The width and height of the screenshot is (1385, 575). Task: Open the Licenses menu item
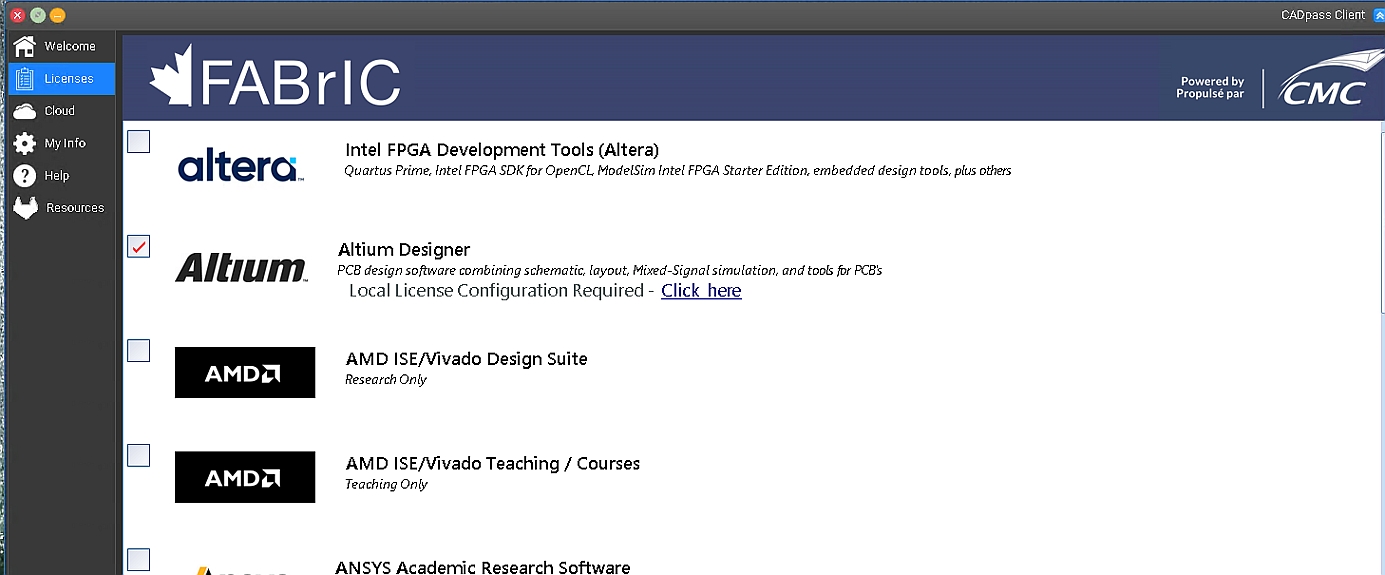point(68,79)
